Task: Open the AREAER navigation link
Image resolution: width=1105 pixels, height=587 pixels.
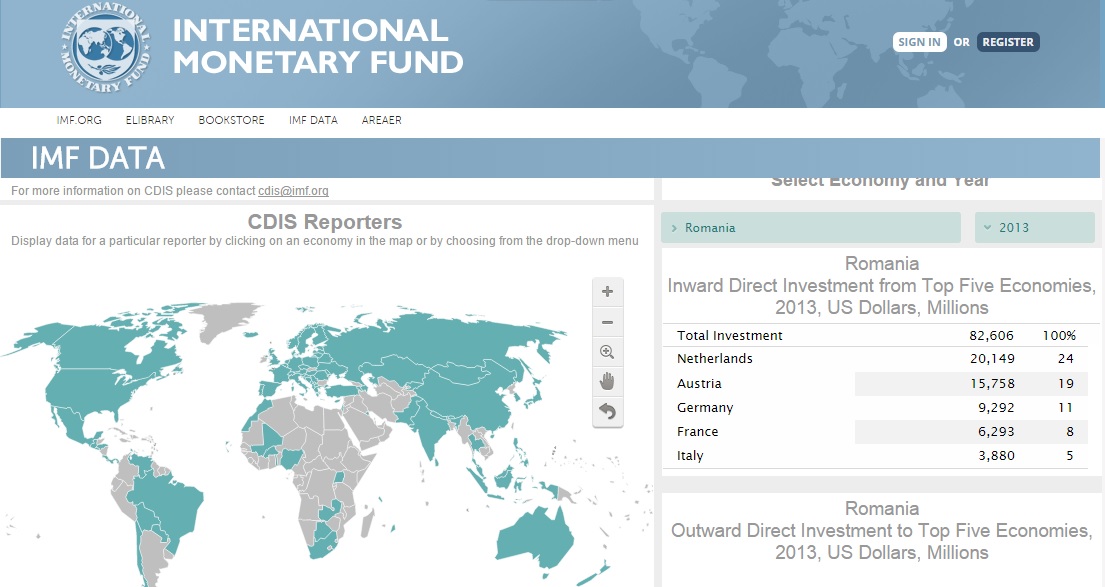Action: (x=382, y=120)
